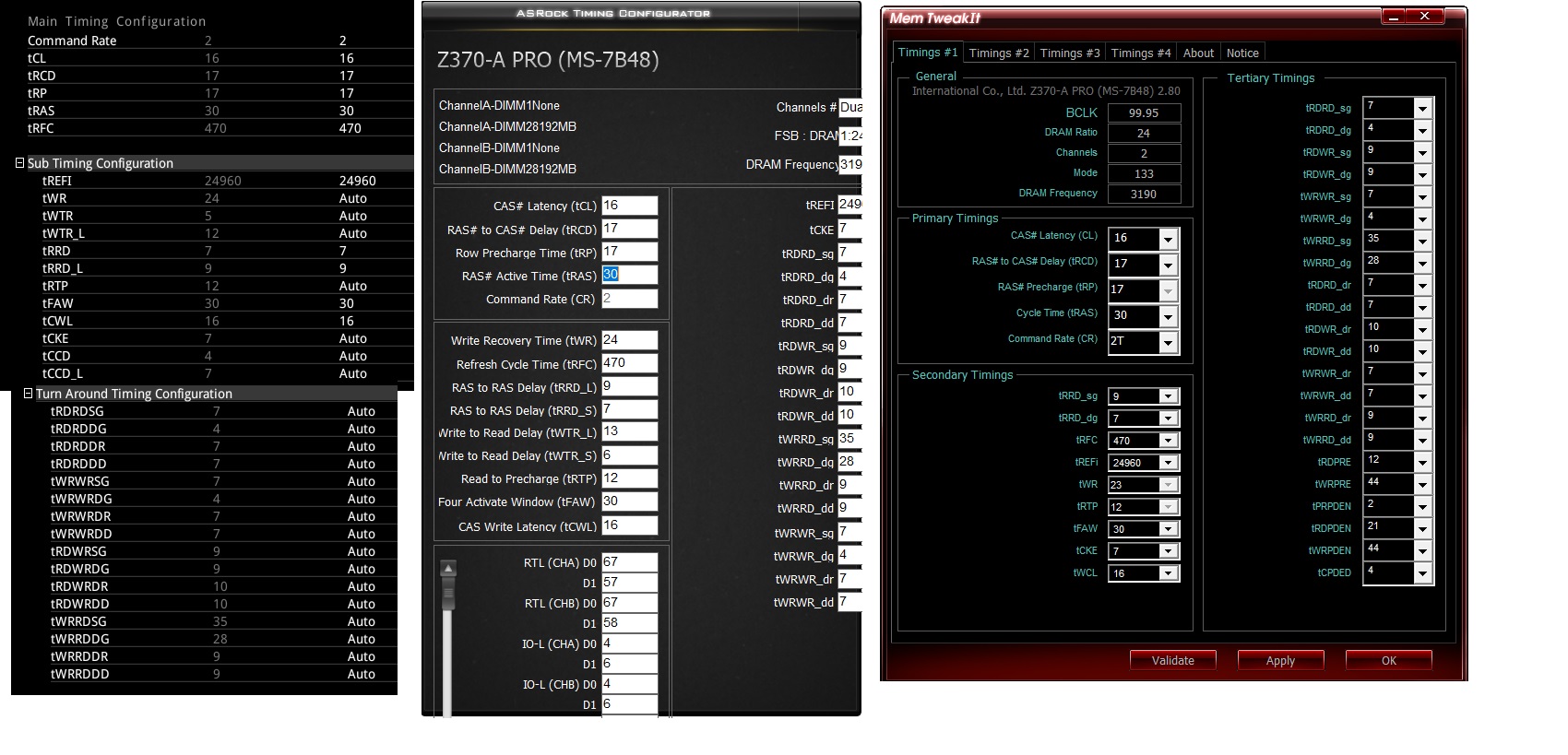Click the Mode field showing 133
The image size is (1568, 755).
pyautogui.click(x=1144, y=174)
